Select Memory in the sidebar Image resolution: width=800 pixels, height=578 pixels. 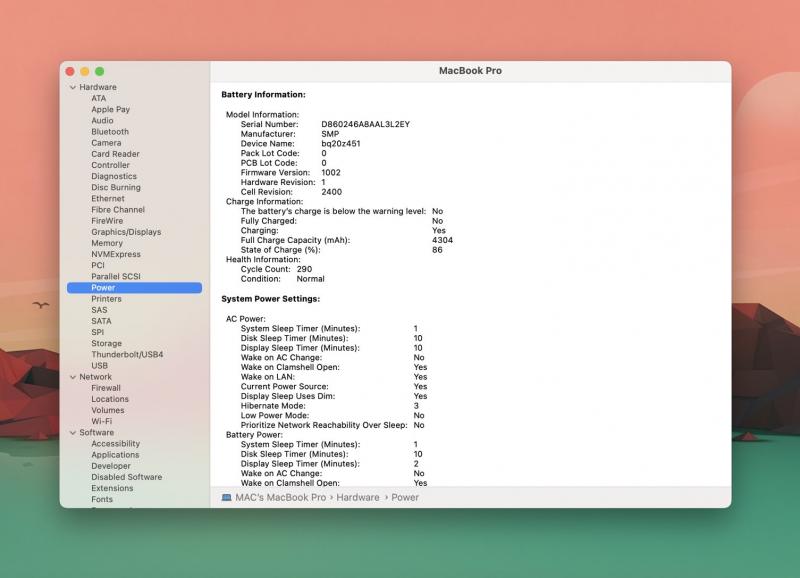[107, 243]
